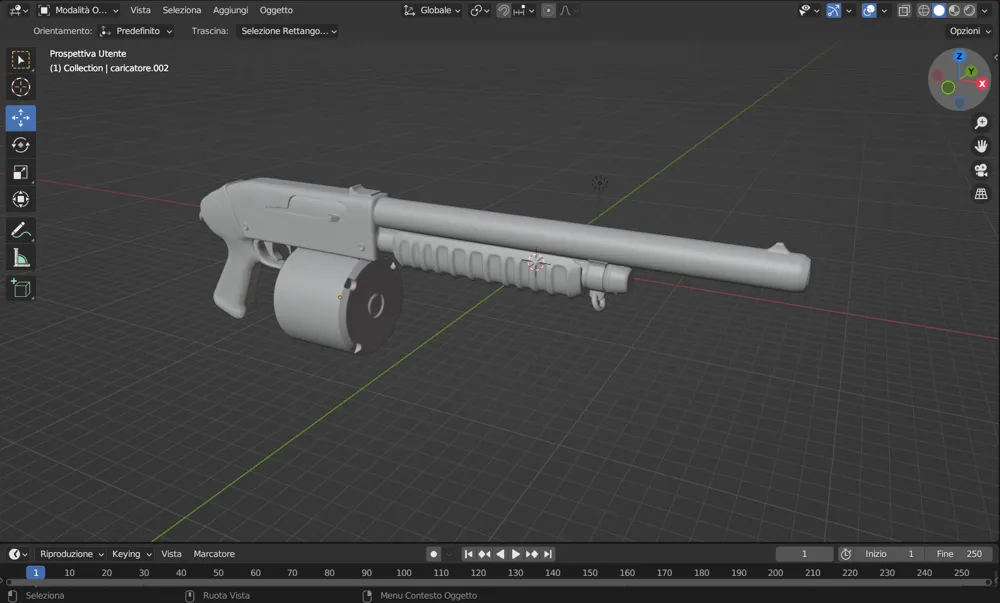Click the Transform tool icon
Screen dimensions: 1000x603
pyautogui.click(x=20, y=199)
